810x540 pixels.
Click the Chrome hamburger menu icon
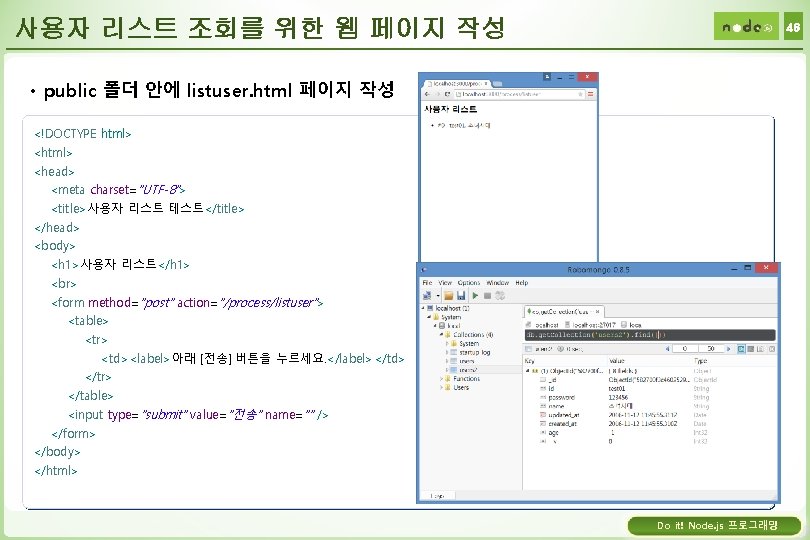[x=590, y=94]
